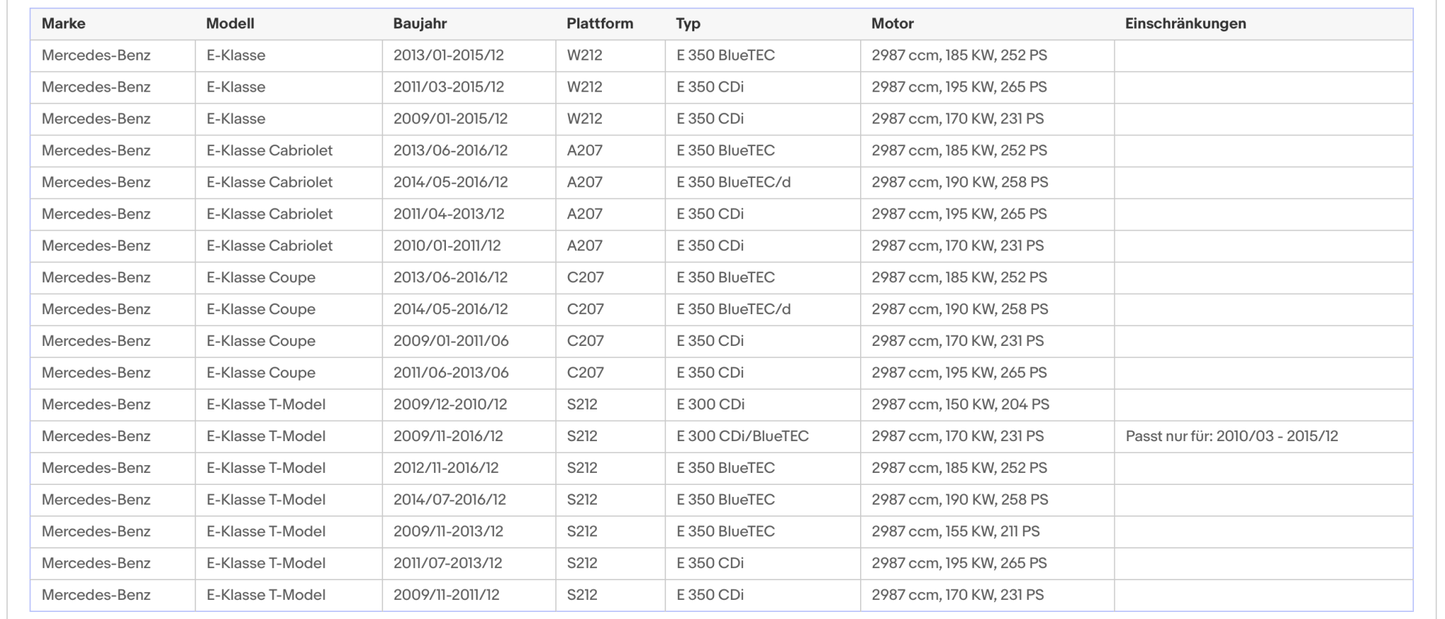The width and height of the screenshot is (1445, 619).
Task: Click the 'Passt nur für: 2010/03 - 2015/12' restriction cell
Action: click(x=1231, y=436)
